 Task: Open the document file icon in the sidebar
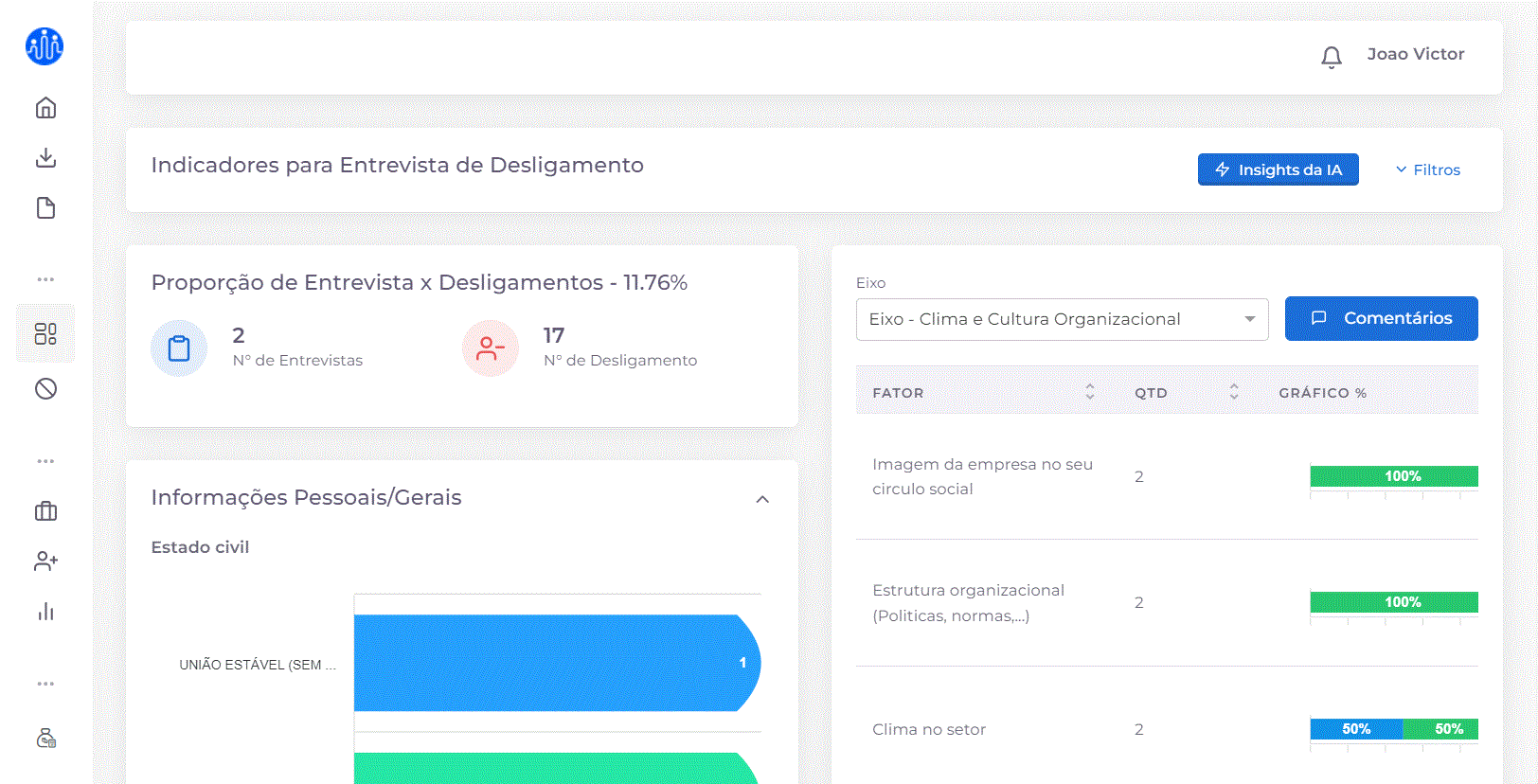point(45,208)
